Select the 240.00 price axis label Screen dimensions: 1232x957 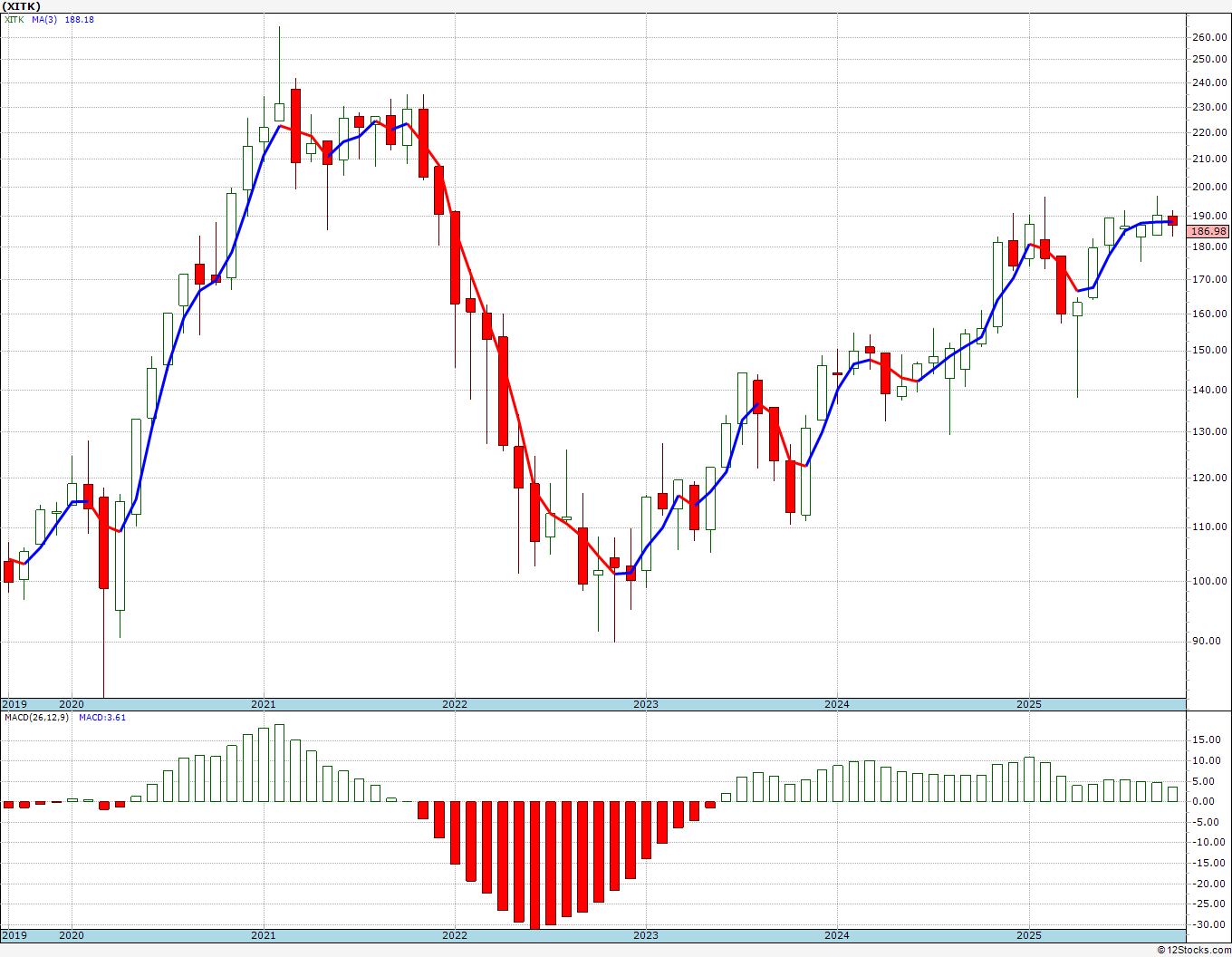coord(1210,82)
